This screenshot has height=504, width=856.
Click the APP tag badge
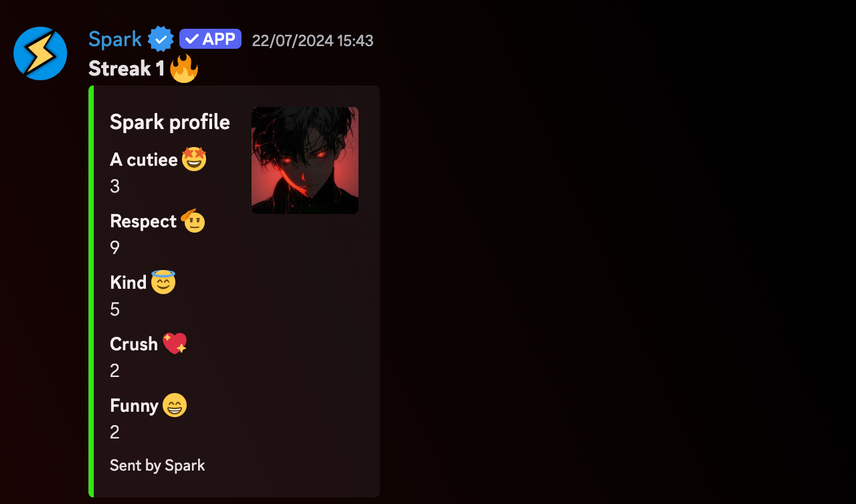pos(210,39)
